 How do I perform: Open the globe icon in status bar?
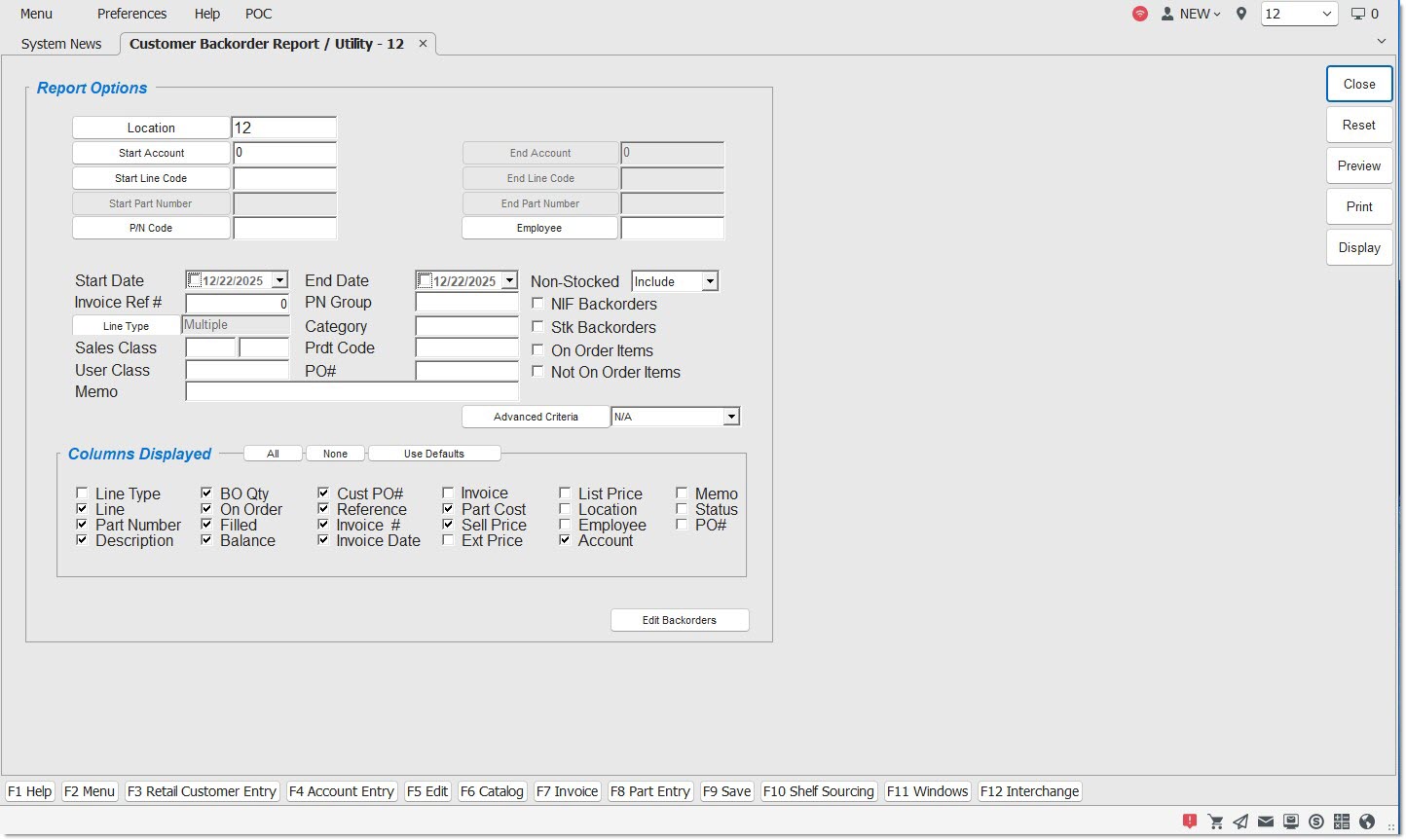1367,822
